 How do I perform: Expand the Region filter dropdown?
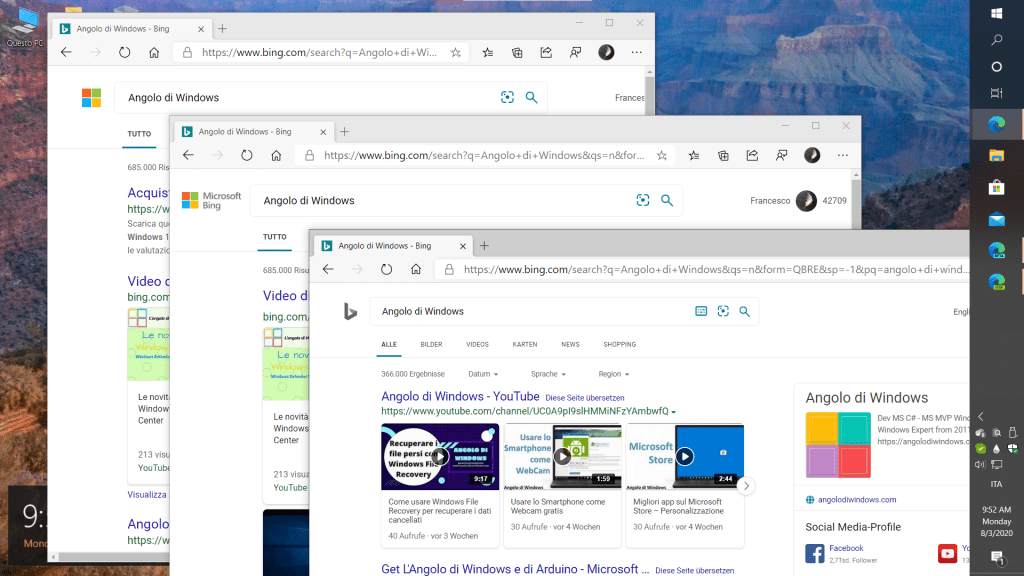click(x=613, y=374)
